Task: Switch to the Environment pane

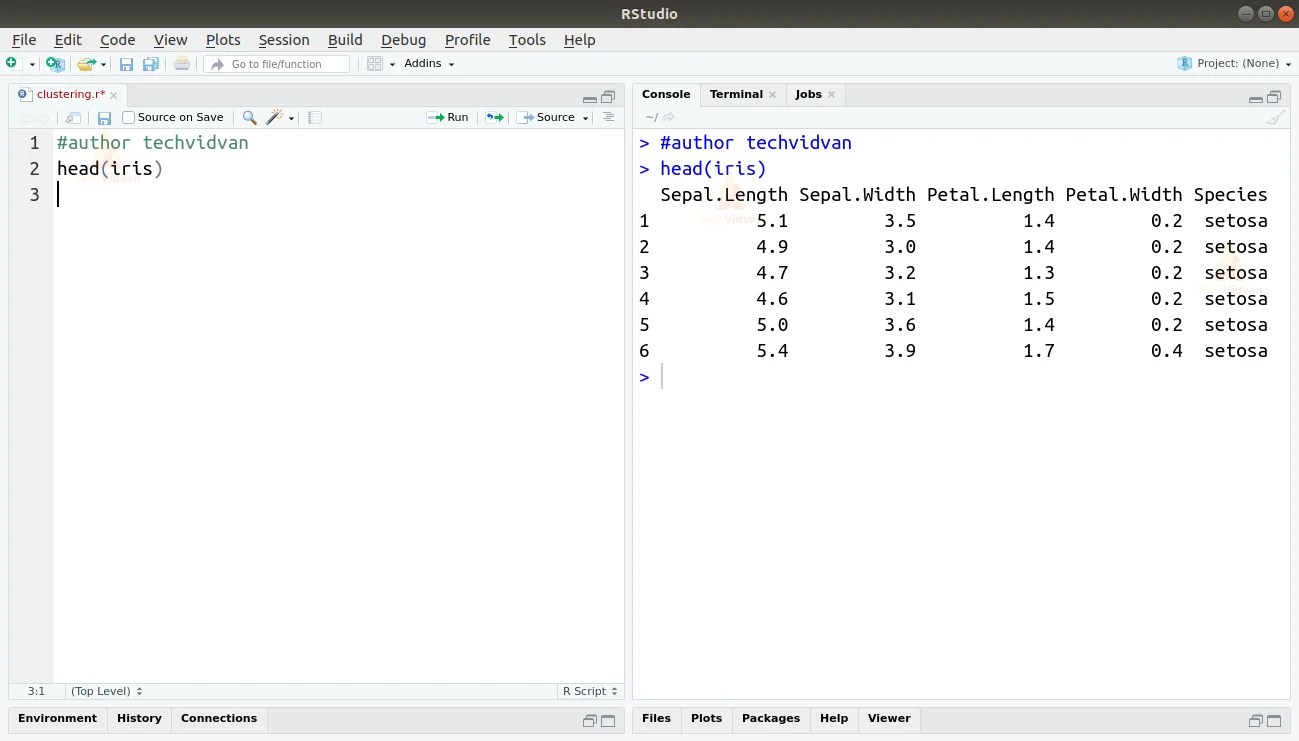Action: [57, 718]
